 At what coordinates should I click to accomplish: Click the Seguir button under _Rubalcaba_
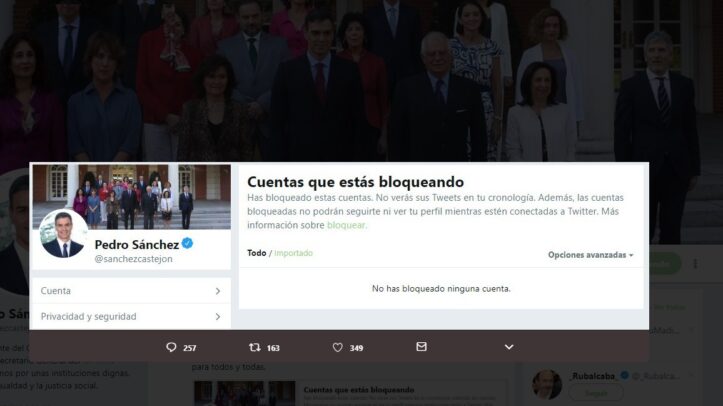click(x=596, y=393)
